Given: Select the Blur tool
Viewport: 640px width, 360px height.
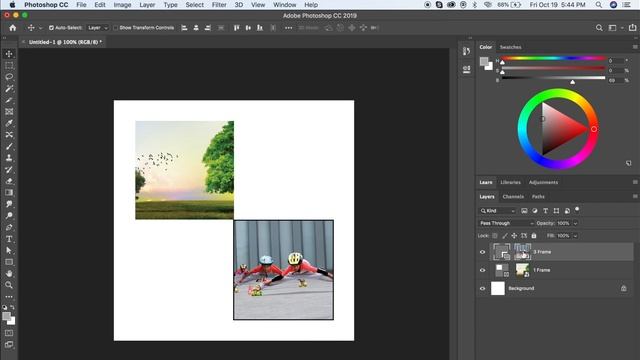Looking at the screenshot, I should click(9, 204).
